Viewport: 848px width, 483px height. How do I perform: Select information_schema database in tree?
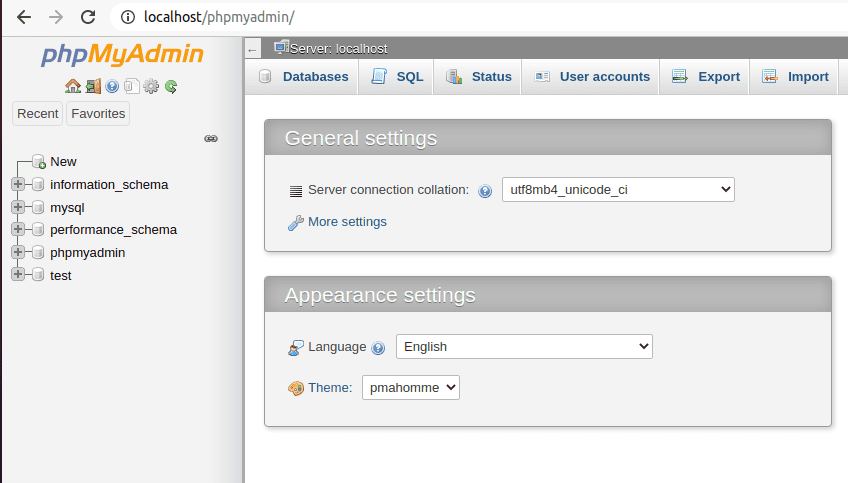point(109,184)
